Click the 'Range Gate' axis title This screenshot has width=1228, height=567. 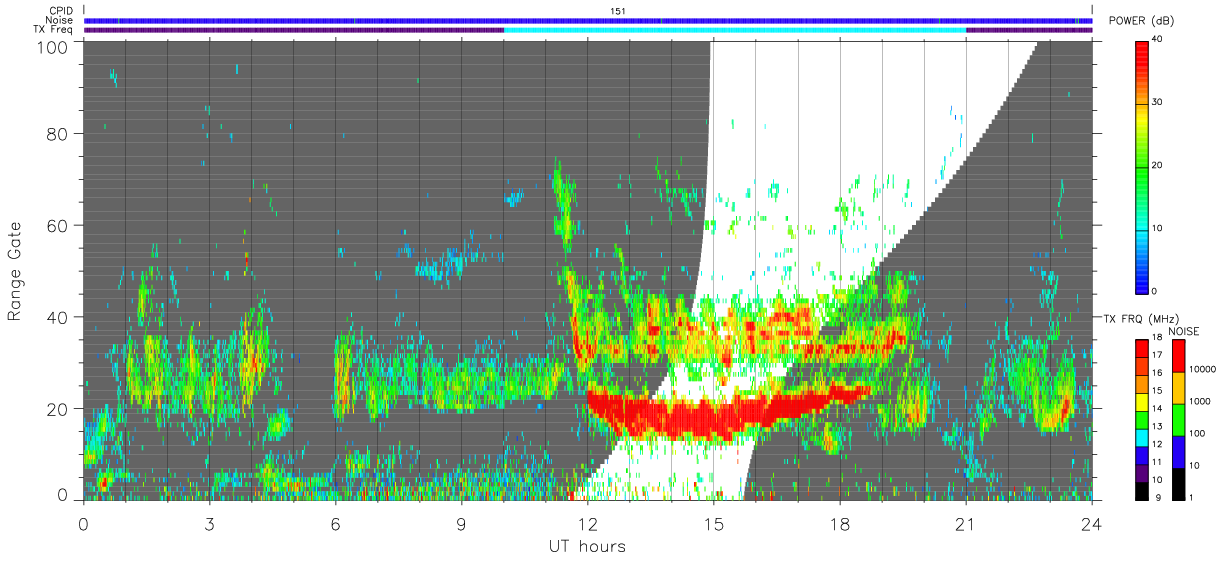pos(15,271)
